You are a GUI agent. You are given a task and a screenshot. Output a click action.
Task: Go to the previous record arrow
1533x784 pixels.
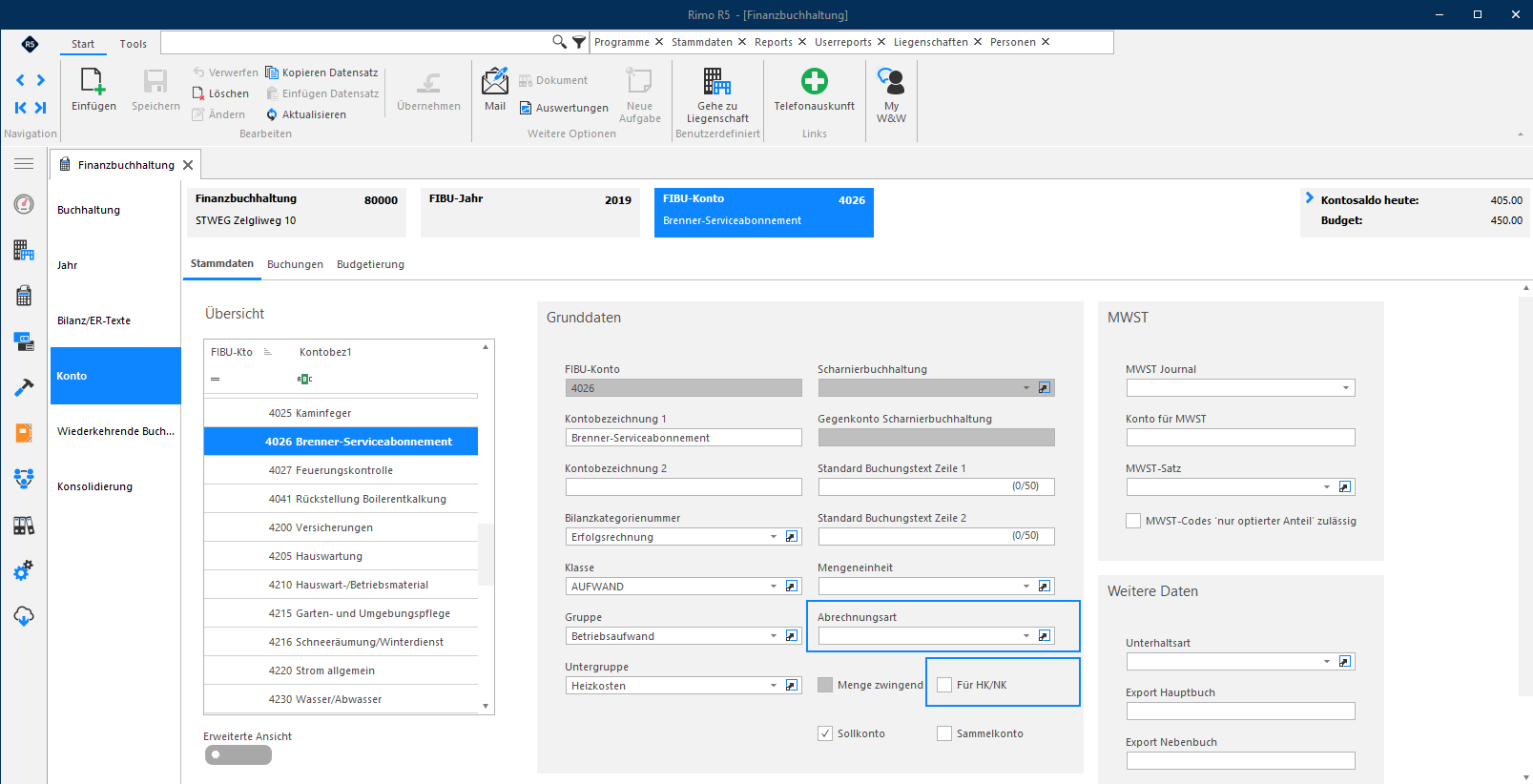(x=21, y=80)
